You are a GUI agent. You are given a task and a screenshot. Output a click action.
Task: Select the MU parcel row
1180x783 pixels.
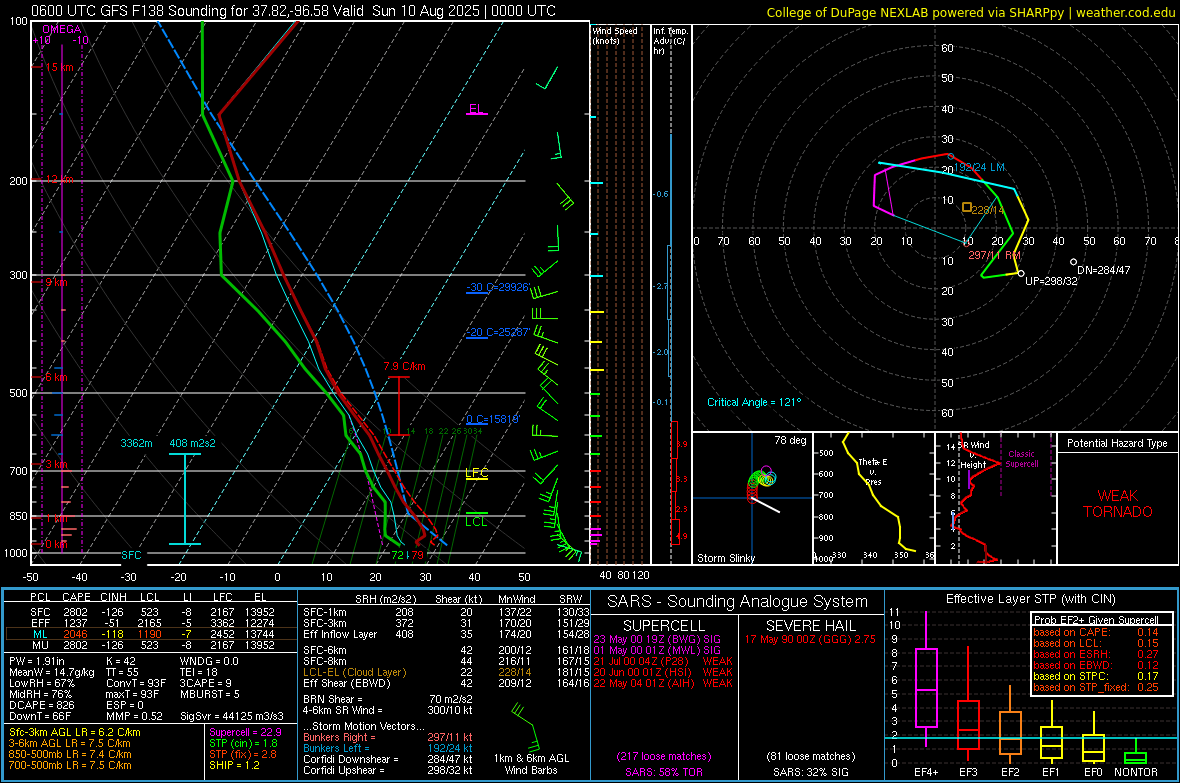click(x=151, y=644)
